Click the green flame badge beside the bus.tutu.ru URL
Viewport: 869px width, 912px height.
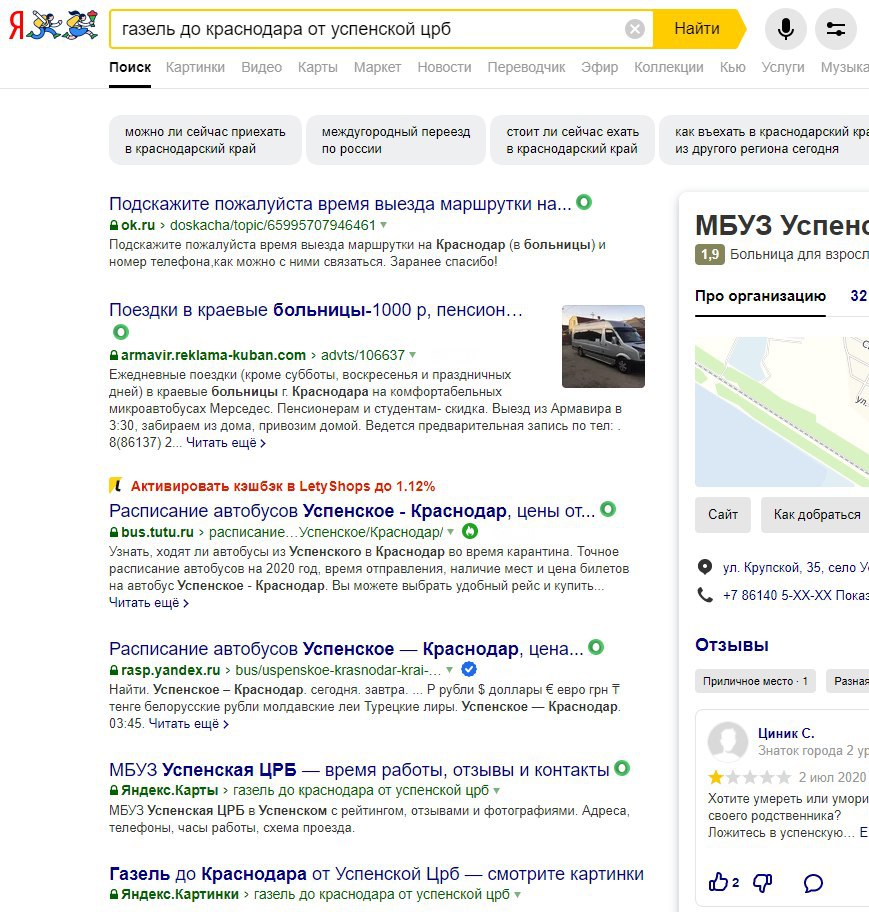(470, 531)
